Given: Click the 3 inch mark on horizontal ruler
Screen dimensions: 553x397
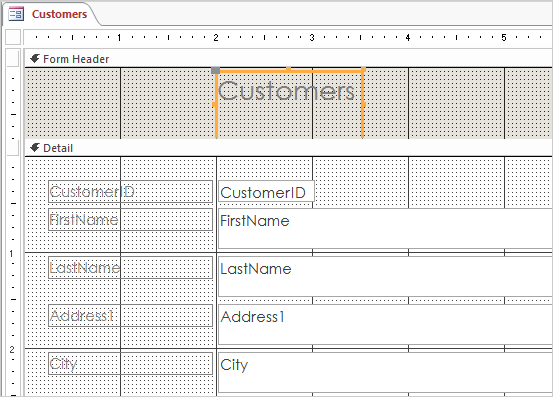Looking at the screenshot, I should point(312,37).
